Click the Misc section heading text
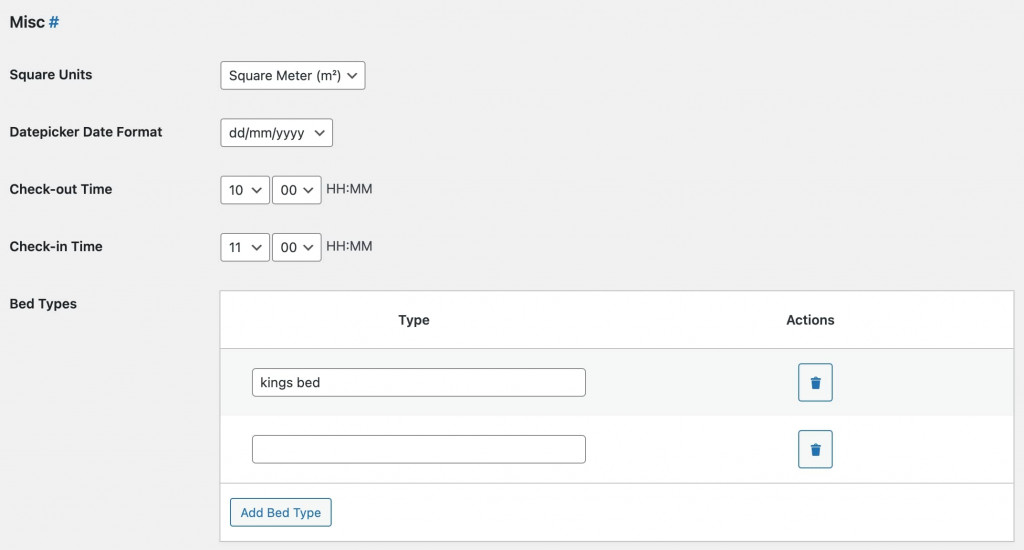 27,22
